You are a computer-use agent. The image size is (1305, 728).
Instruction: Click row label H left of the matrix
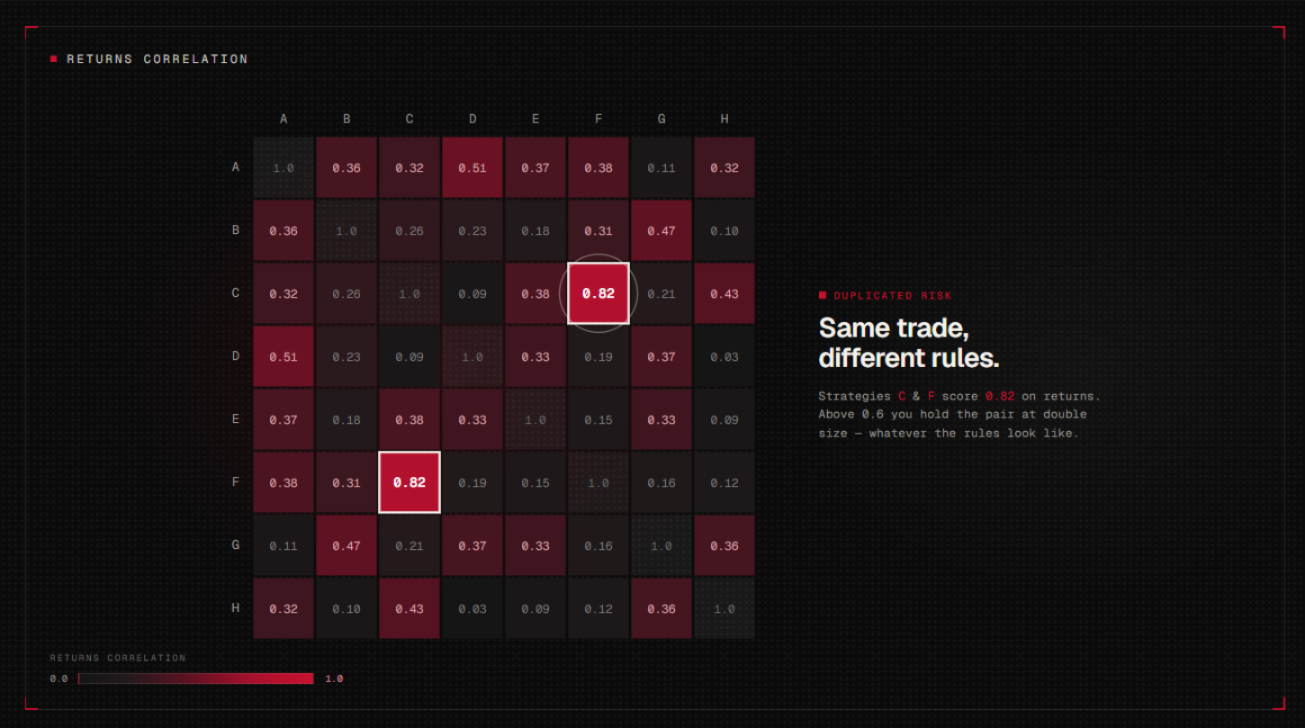click(x=236, y=608)
